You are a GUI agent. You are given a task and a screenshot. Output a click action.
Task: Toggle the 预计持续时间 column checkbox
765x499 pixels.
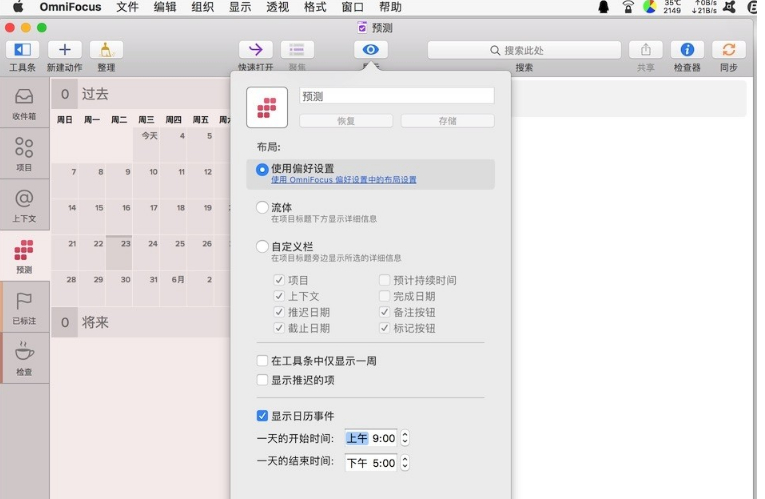(384, 280)
